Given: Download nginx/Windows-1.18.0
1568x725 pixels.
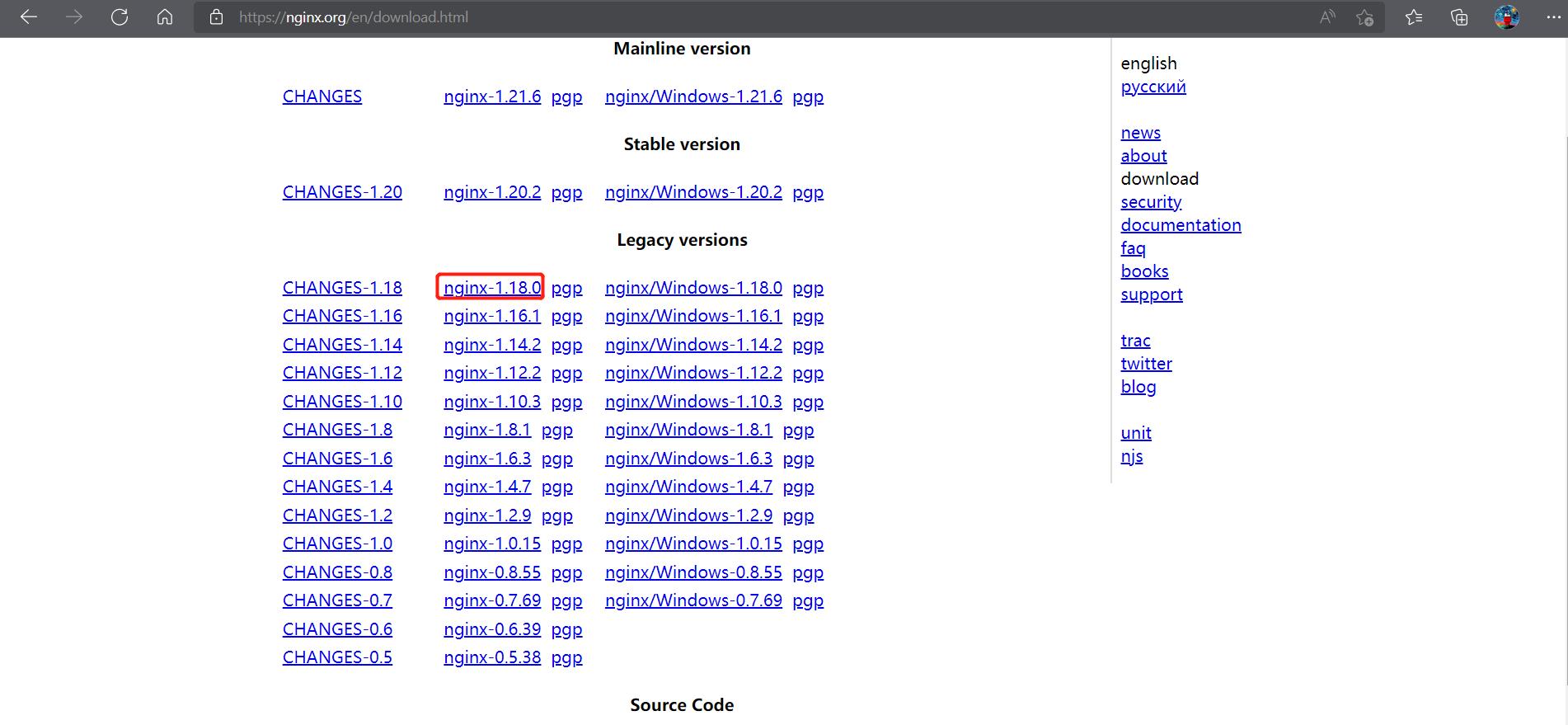Looking at the screenshot, I should click(693, 288).
